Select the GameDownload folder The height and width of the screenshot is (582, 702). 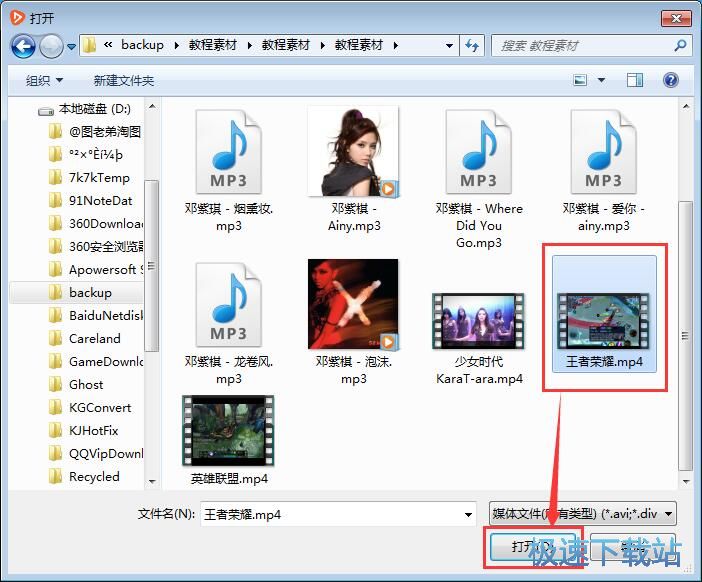tap(96, 362)
